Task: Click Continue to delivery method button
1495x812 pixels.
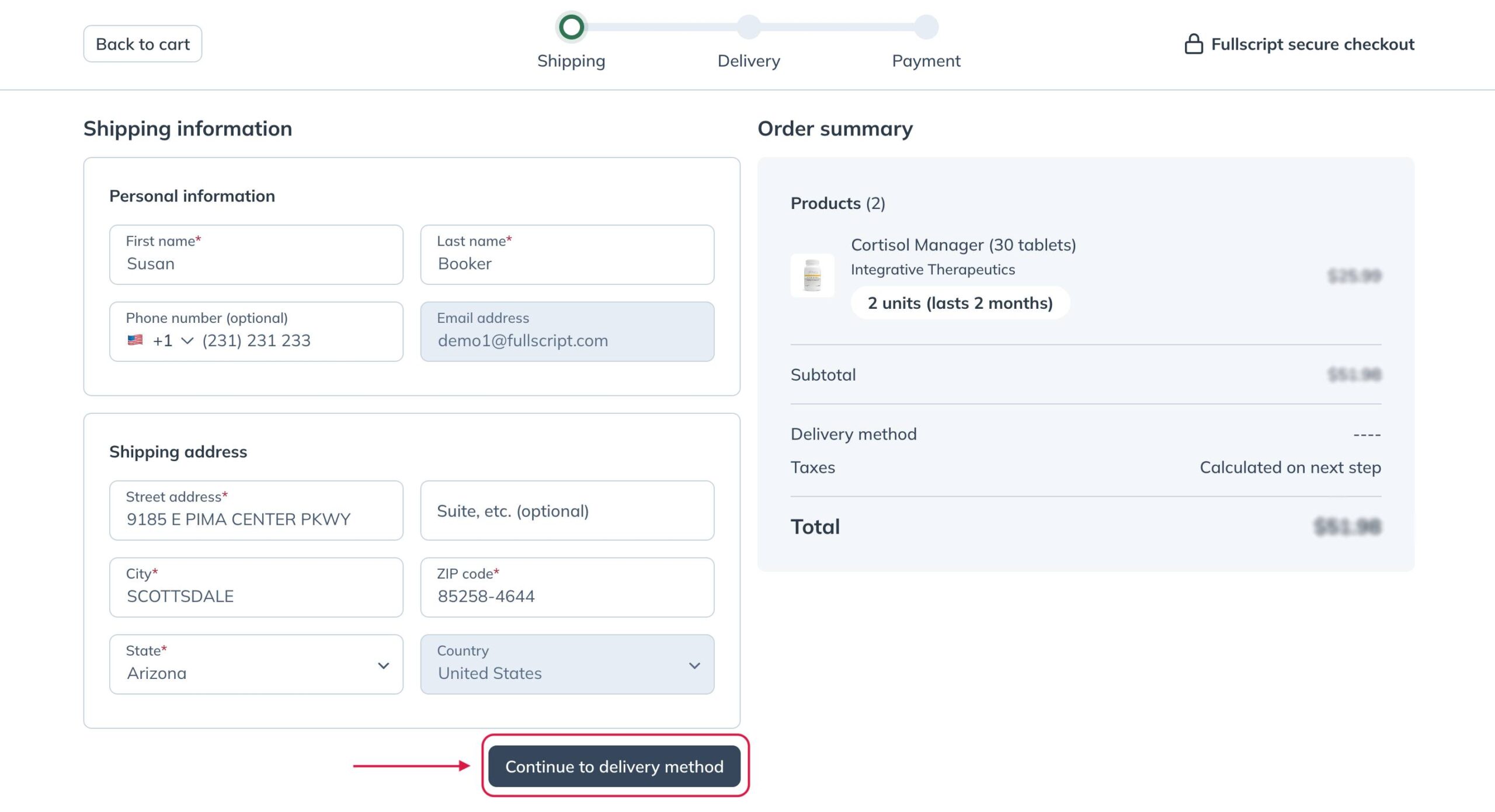Action: click(x=615, y=765)
